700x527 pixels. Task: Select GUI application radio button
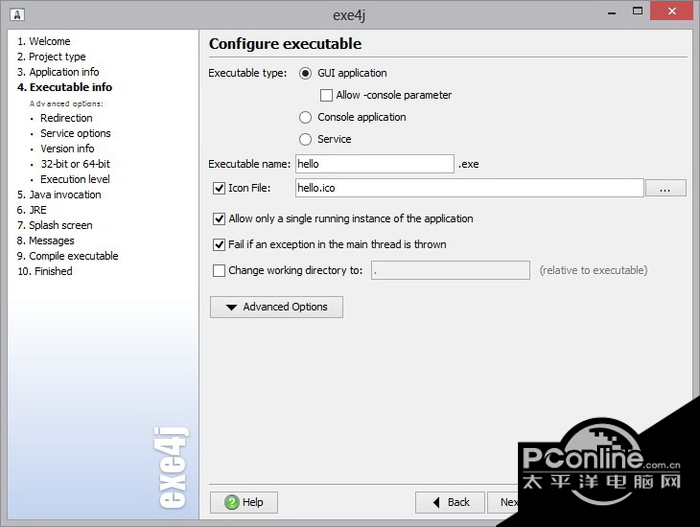[305, 73]
